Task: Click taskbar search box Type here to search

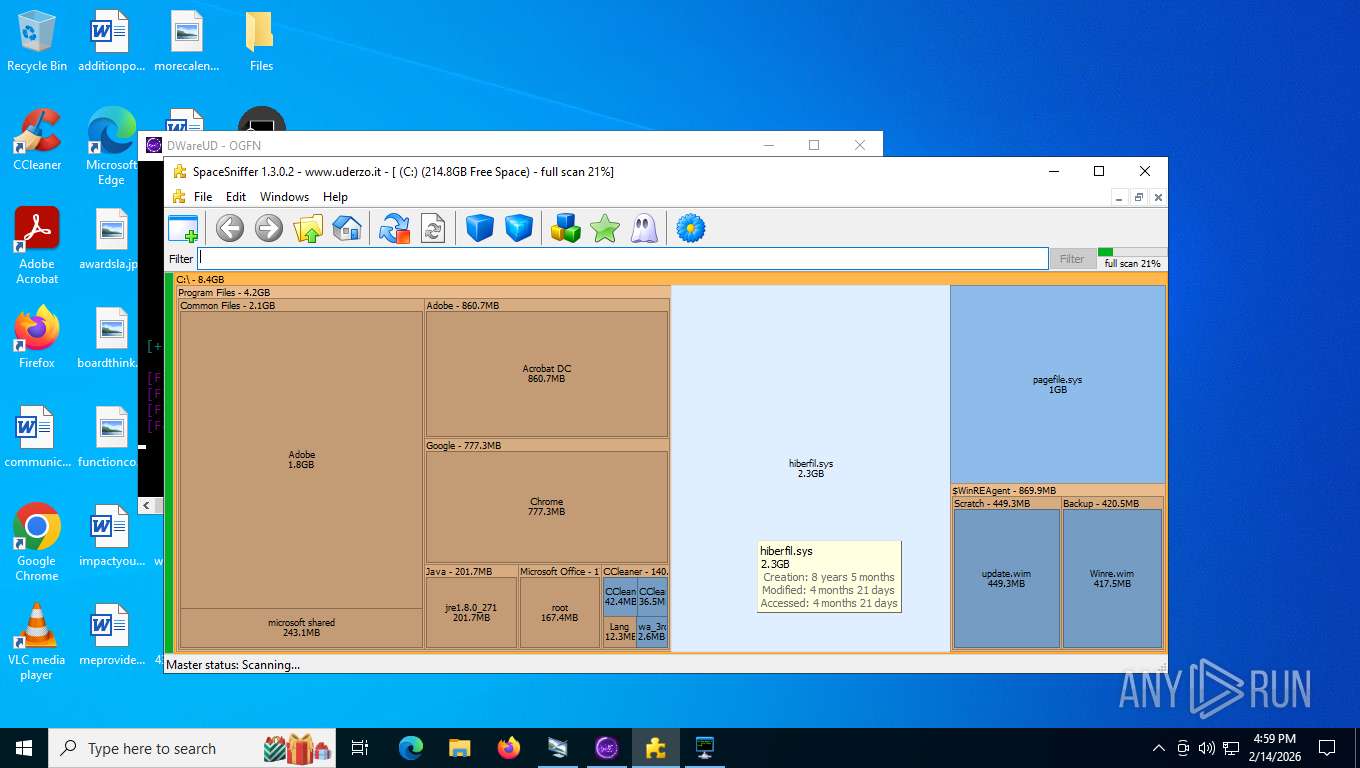Action: (x=194, y=748)
